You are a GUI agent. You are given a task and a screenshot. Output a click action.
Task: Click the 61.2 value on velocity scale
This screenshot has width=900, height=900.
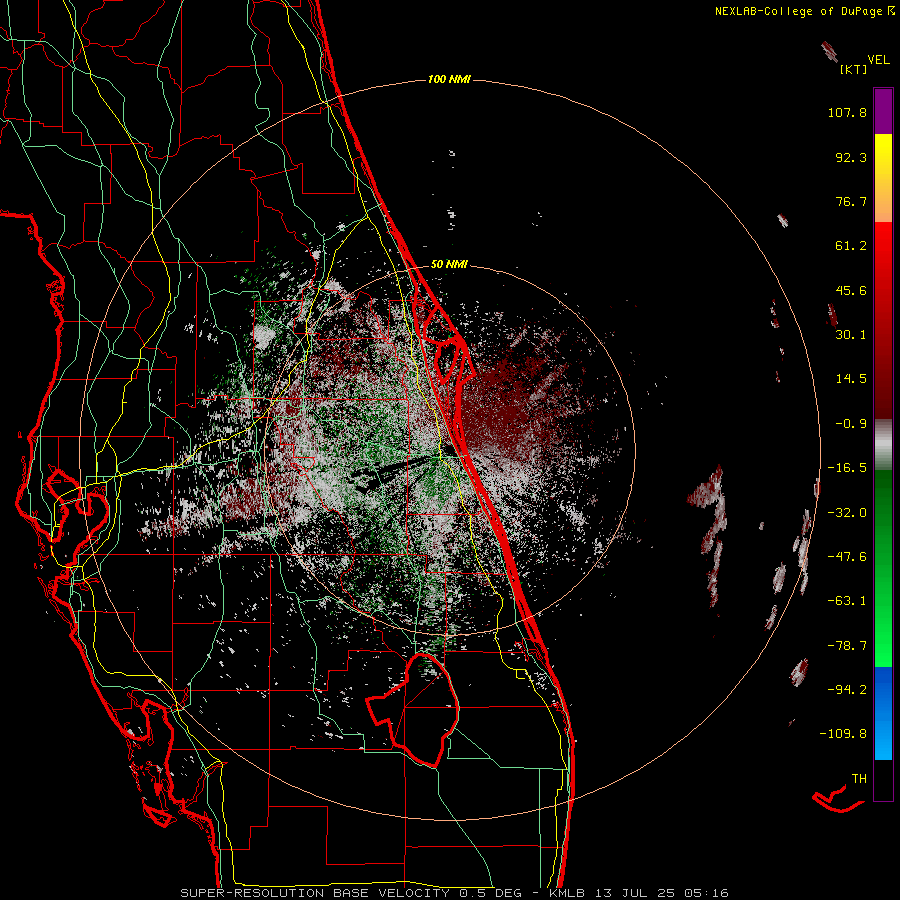[x=851, y=246]
